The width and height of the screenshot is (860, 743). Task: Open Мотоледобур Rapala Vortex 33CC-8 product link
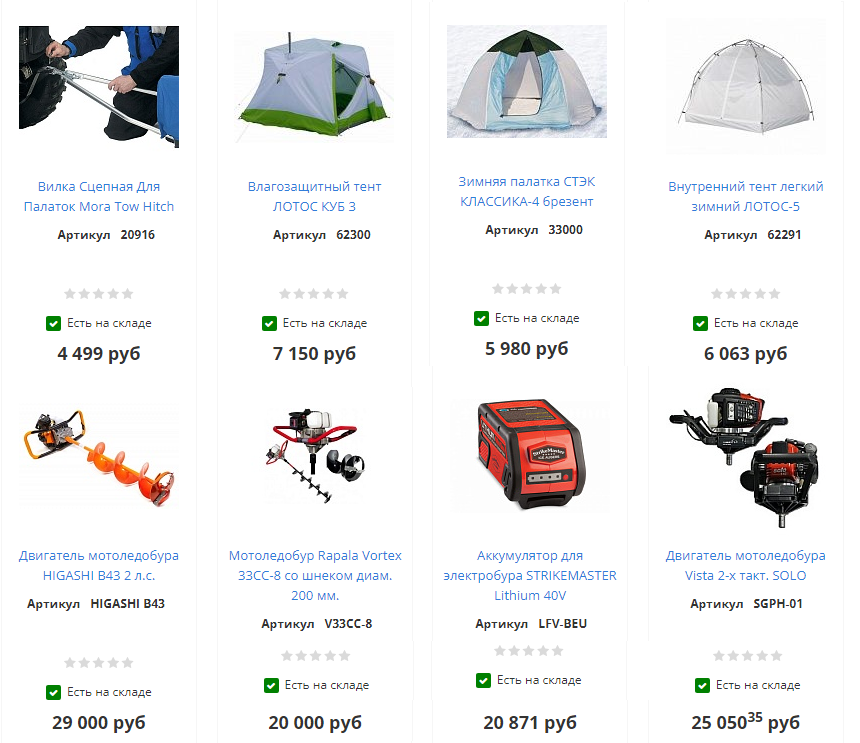coord(315,575)
